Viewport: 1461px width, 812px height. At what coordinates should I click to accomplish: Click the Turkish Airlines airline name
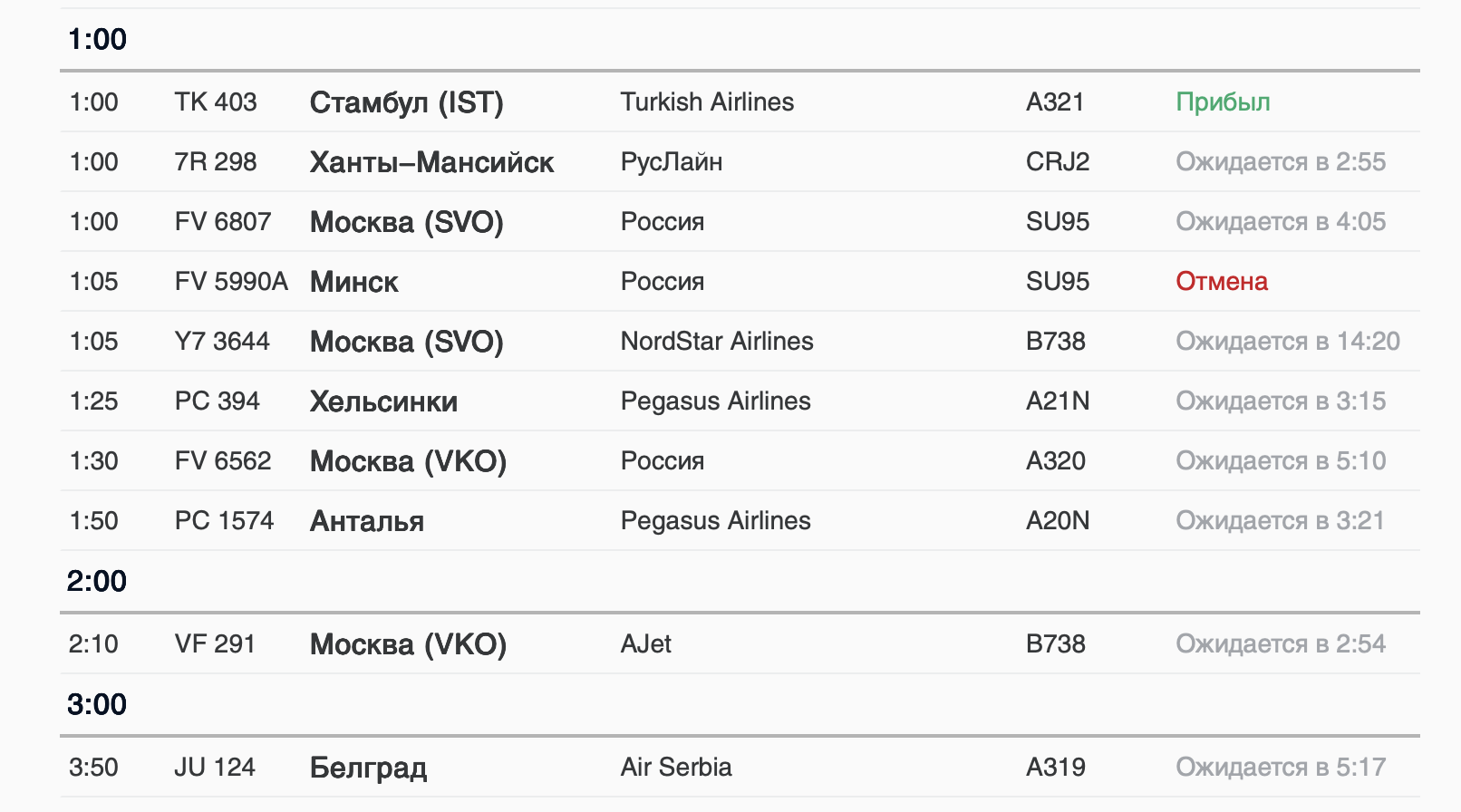pyautogui.click(x=707, y=102)
